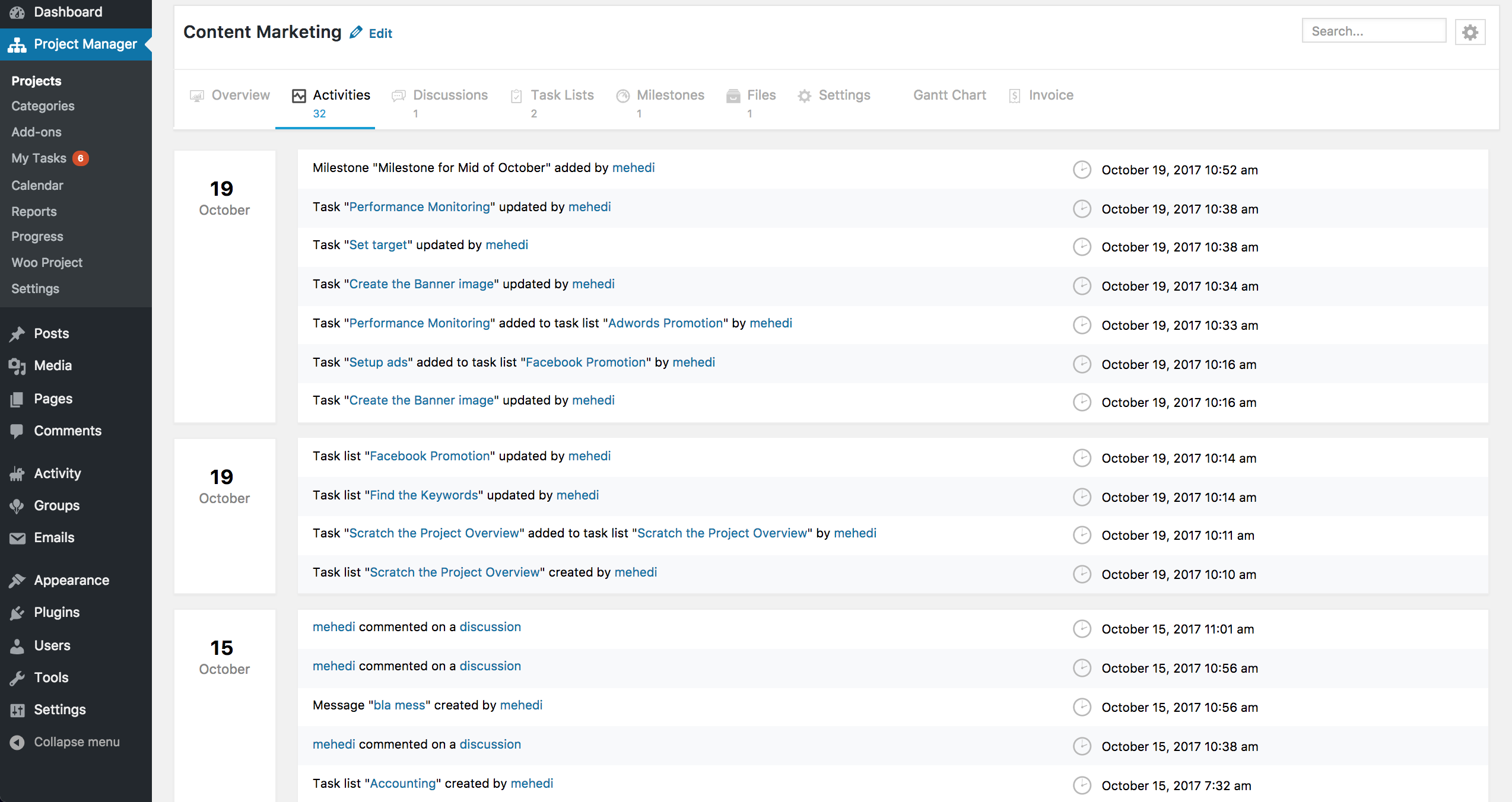Open "Adwords Promotion" task list link
The image size is (1512, 802).
click(665, 323)
